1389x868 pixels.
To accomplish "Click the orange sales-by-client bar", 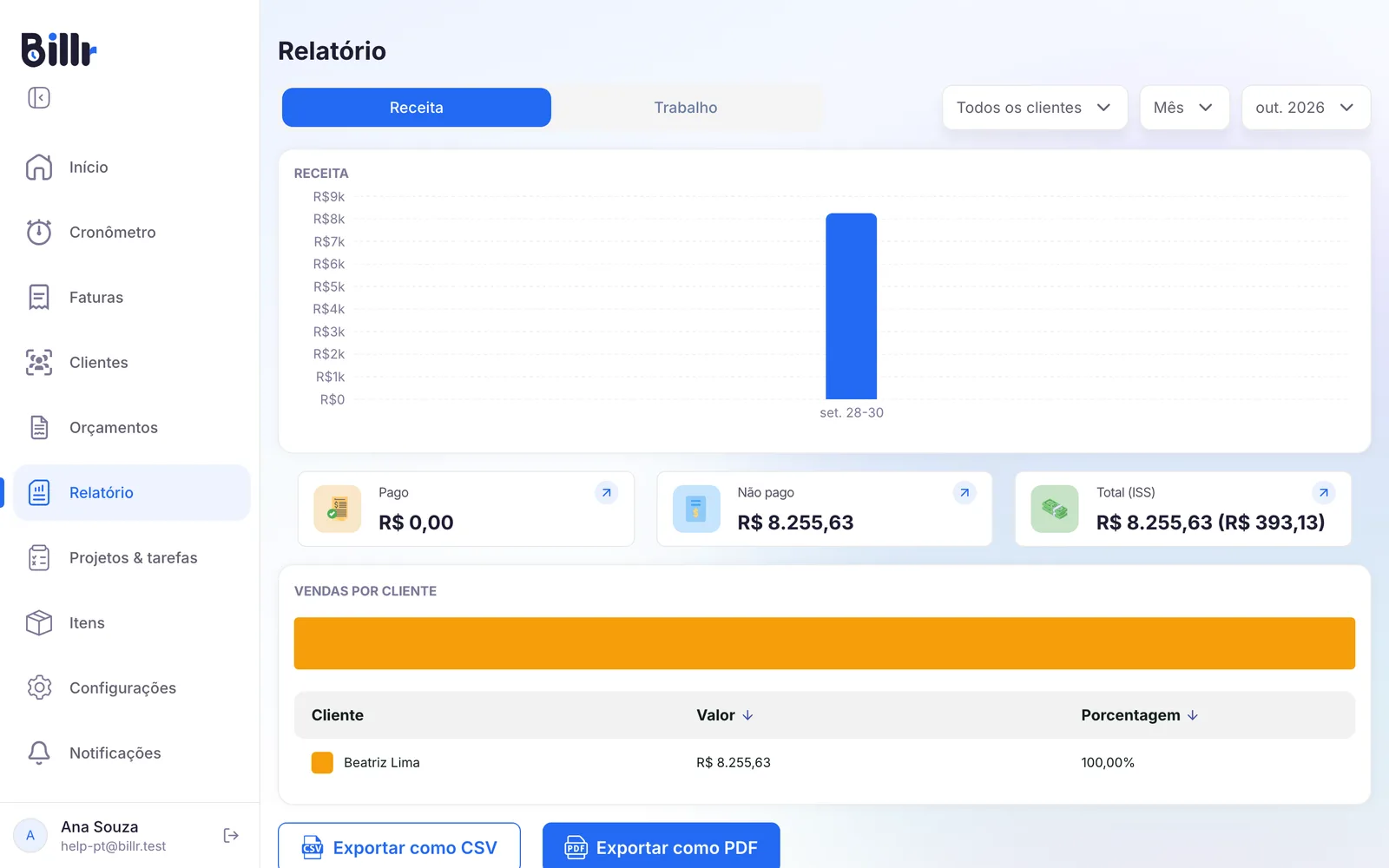I will coord(825,643).
